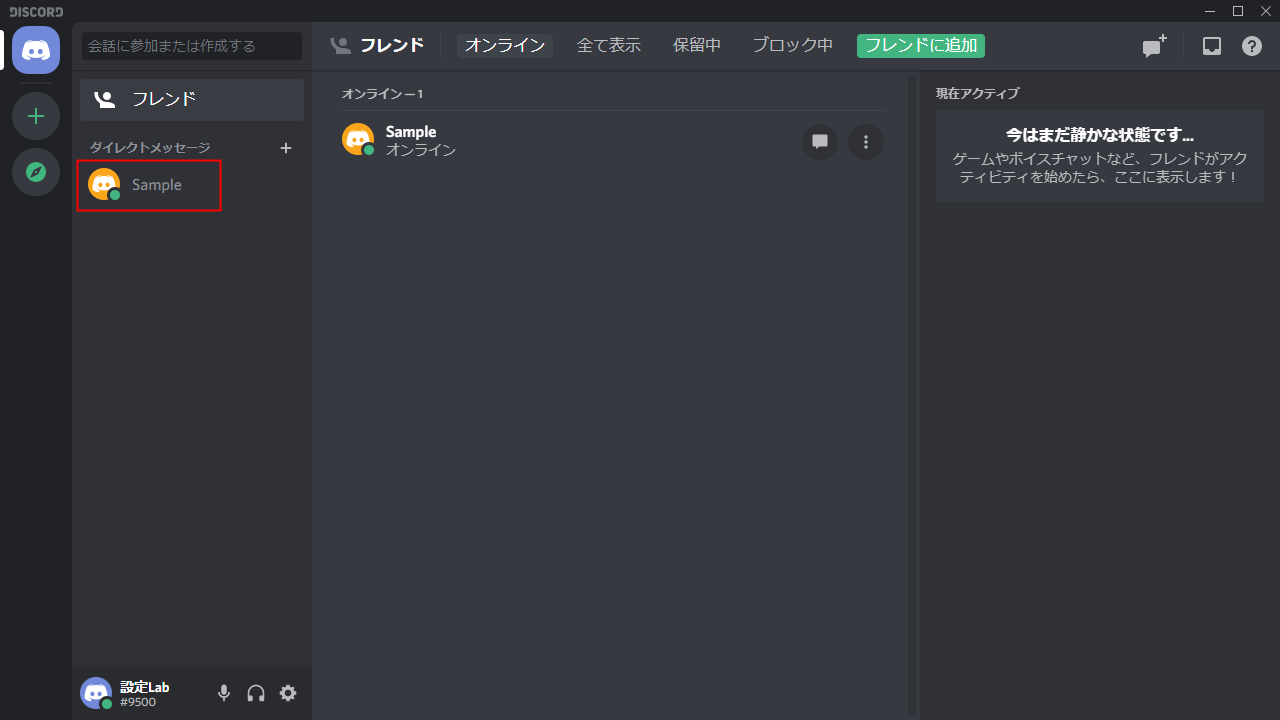
Task: Add a server with plus icon
Action: tap(36, 116)
